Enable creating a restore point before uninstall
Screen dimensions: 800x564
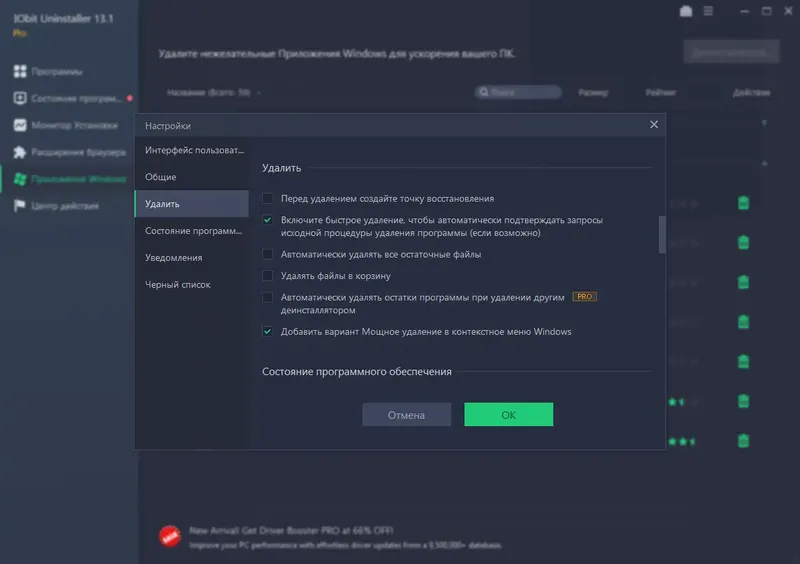[x=267, y=199]
